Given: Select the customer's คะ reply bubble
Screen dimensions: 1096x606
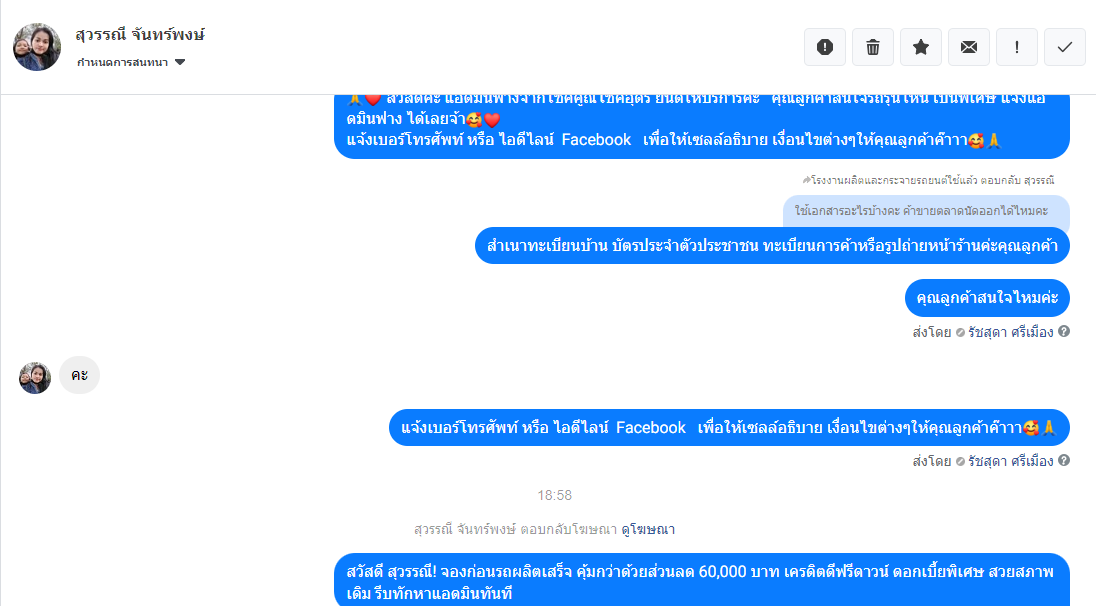Looking at the screenshot, I should click(x=79, y=375).
